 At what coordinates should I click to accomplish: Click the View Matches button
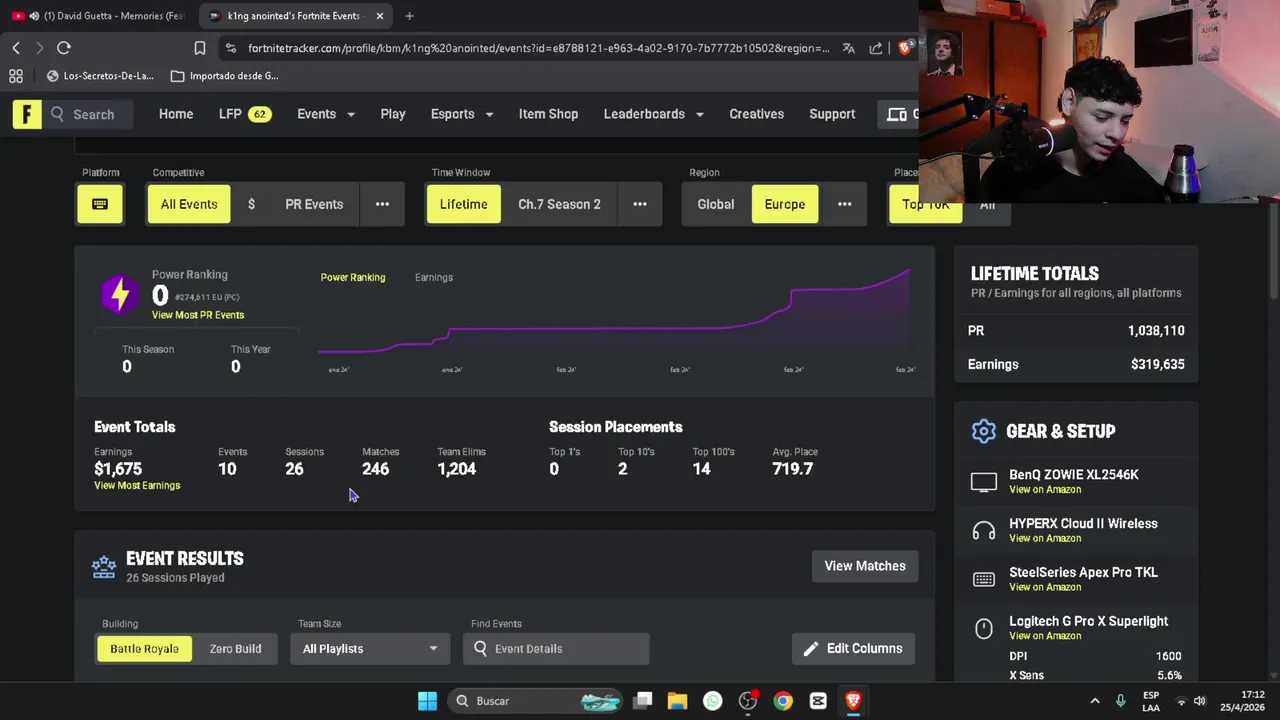pos(865,566)
